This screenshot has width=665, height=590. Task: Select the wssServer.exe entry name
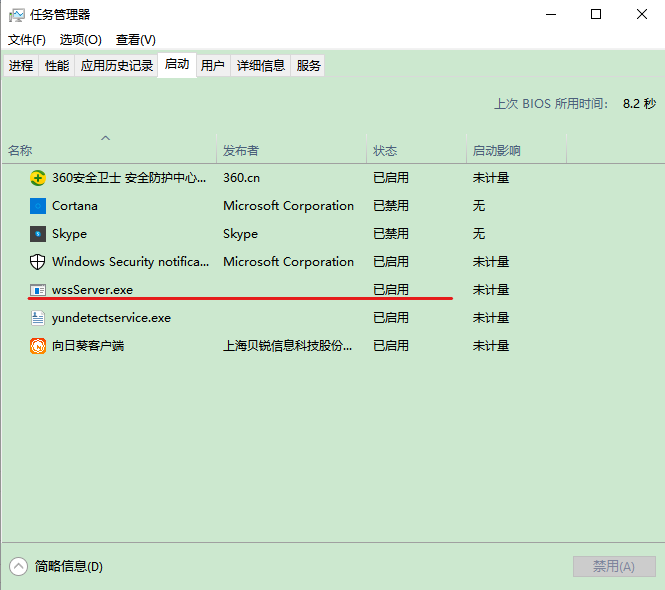(92, 290)
